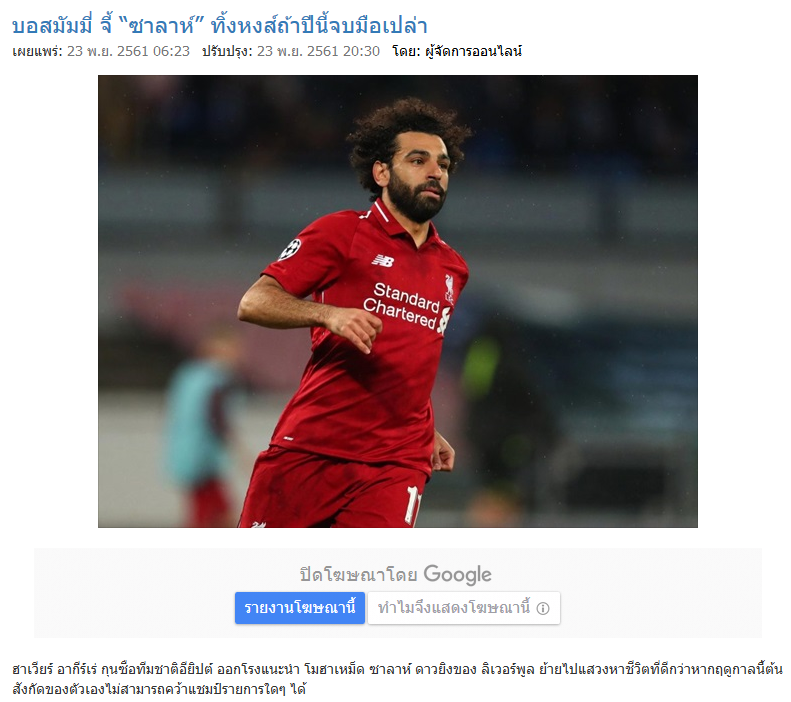Click the 'โดย:' label before author
Screen dimensions: 791x702
pos(406,51)
